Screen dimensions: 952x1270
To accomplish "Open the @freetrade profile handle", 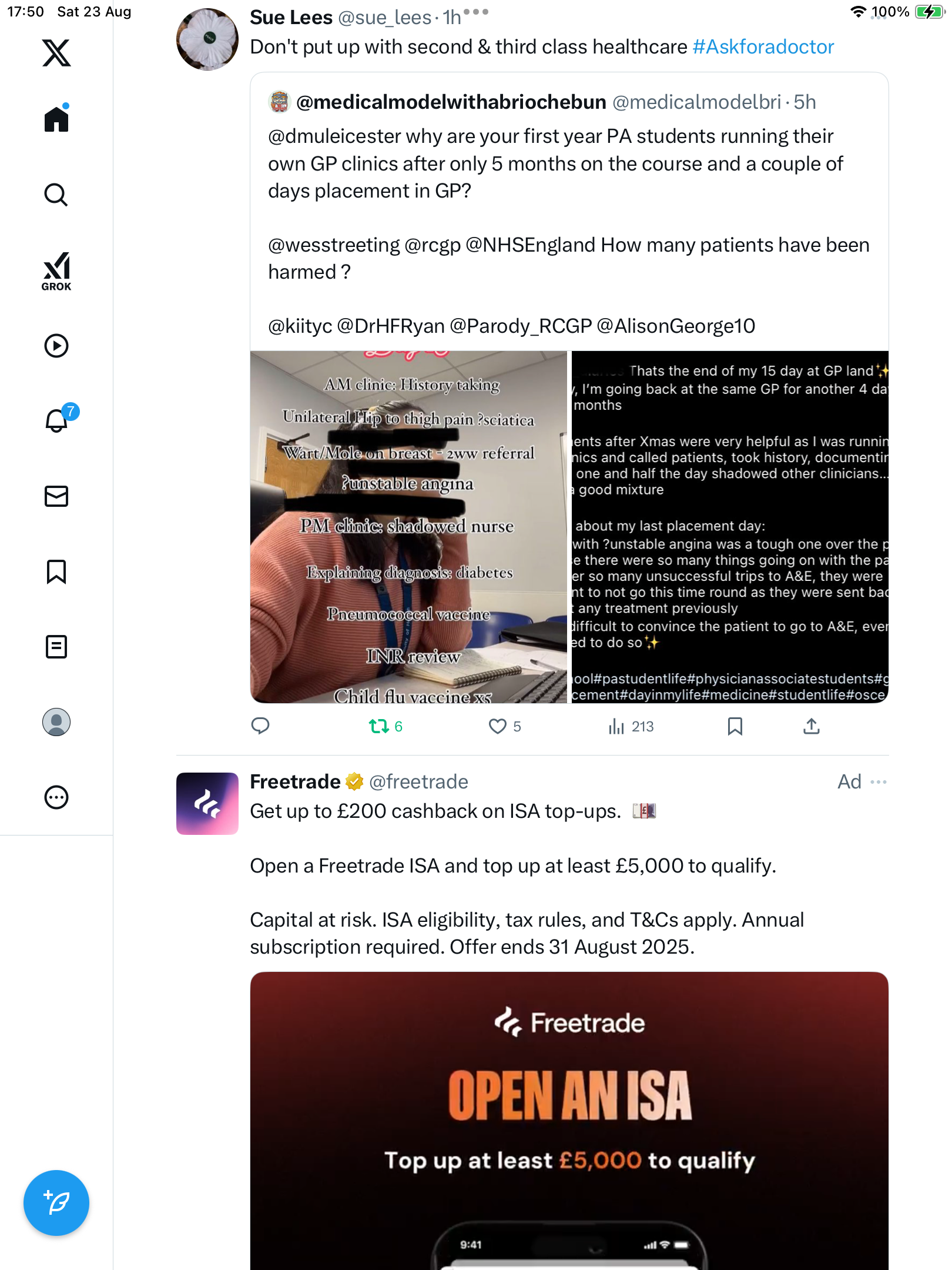I will coord(418,782).
